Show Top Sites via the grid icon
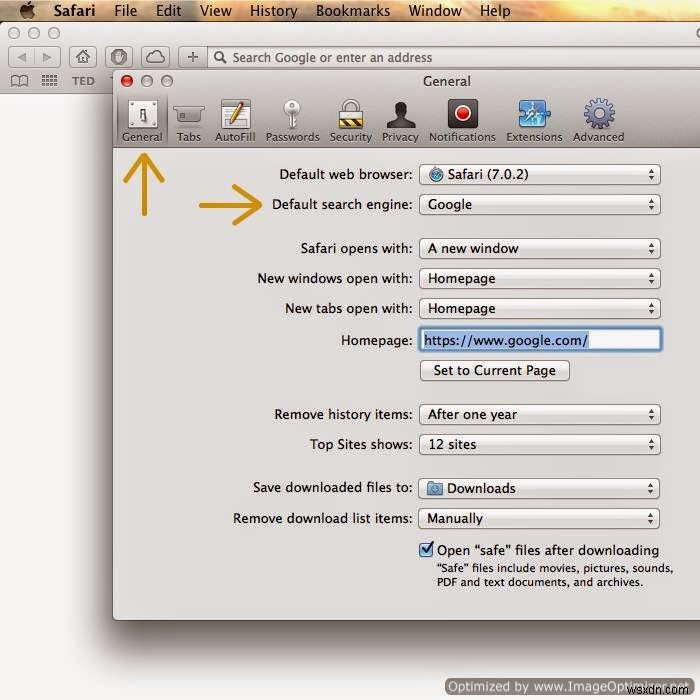This screenshot has height=700, width=700. click(x=49, y=81)
